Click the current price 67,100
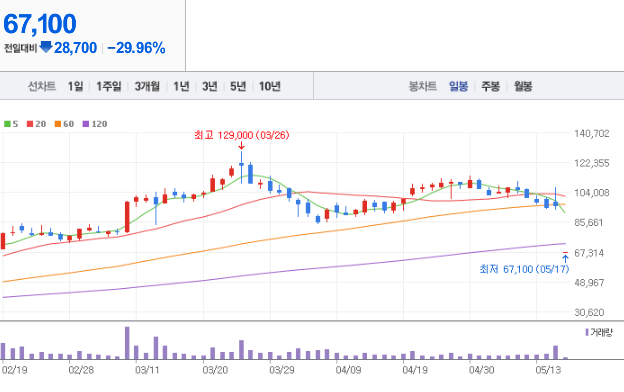Image resolution: width=624 pixels, height=392 pixels. click(40, 24)
